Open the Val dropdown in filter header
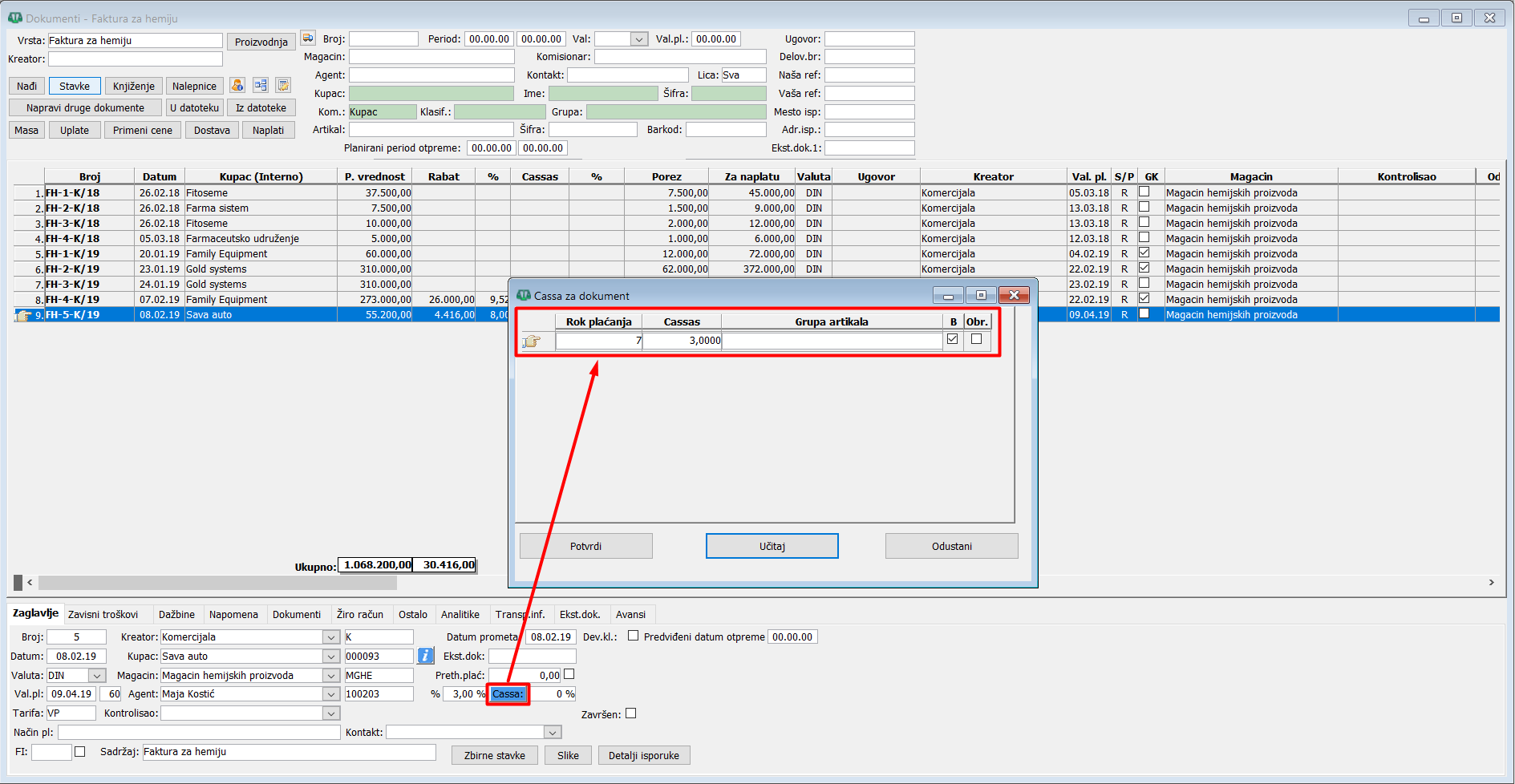The width and height of the screenshot is (1515, 784). point(639,38)
